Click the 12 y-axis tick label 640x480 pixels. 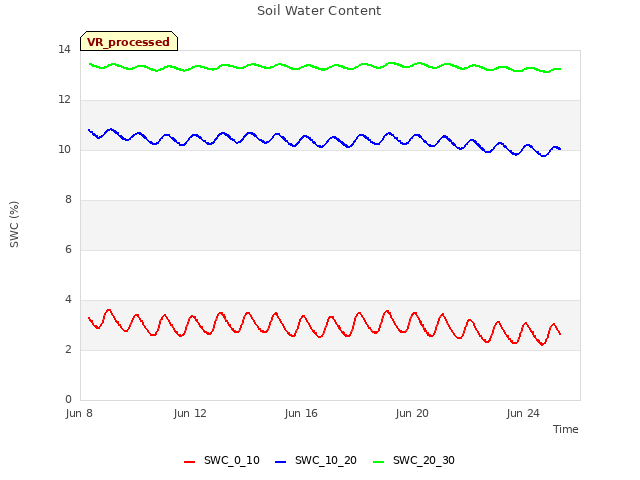(64, 100)
